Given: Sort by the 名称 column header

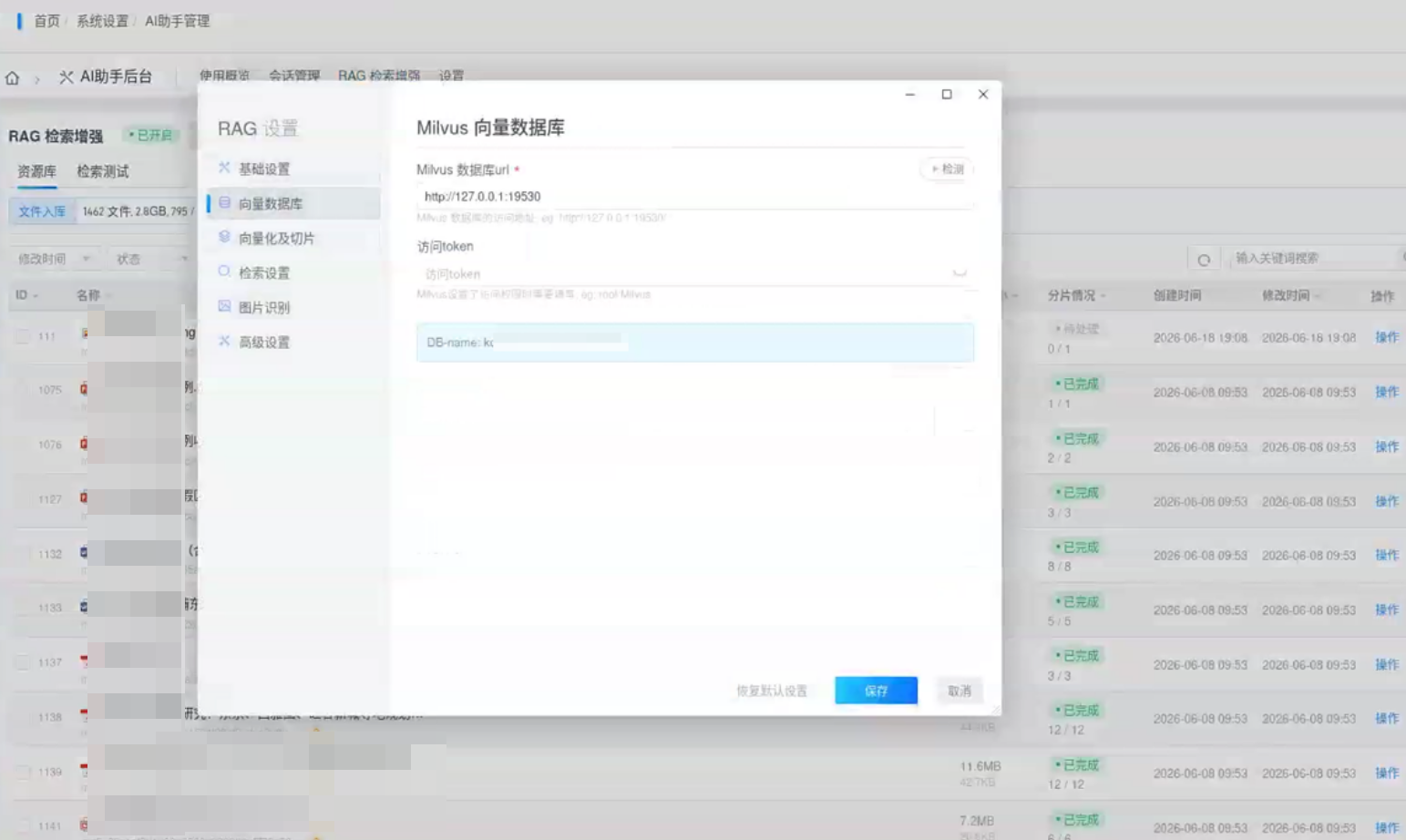Looking at the screenshot, I should coord(94,295).
